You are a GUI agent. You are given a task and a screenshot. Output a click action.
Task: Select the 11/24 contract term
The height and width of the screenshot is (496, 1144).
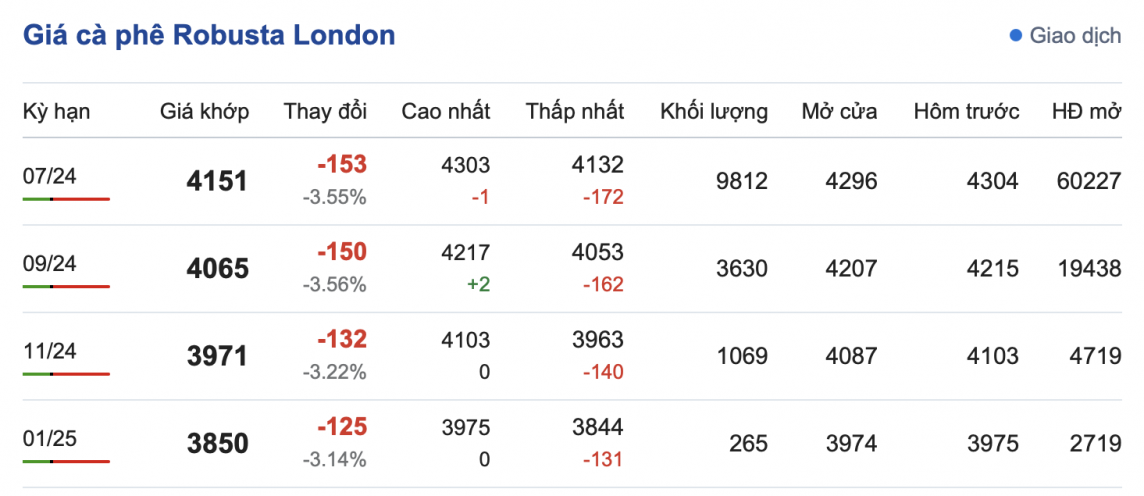50,352
